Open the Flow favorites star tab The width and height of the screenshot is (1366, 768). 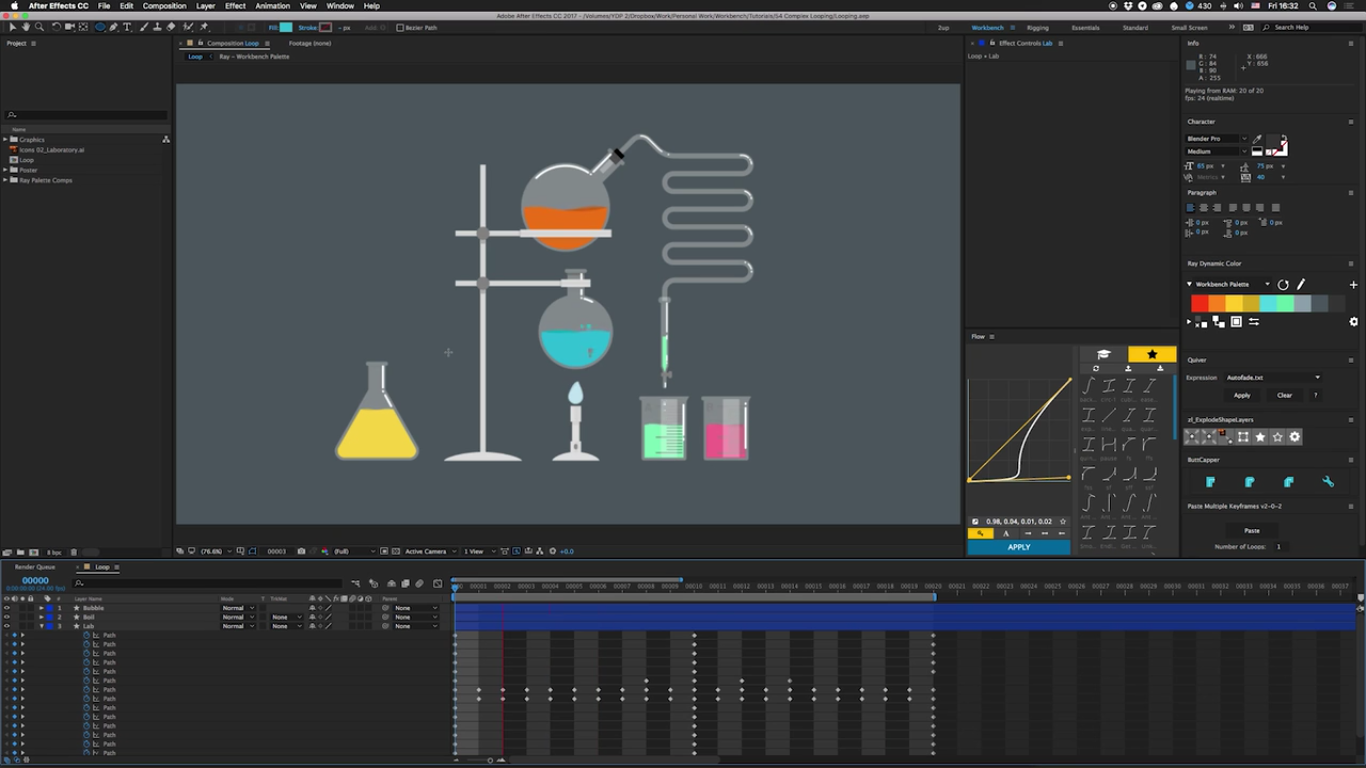tap(1152, 354)
